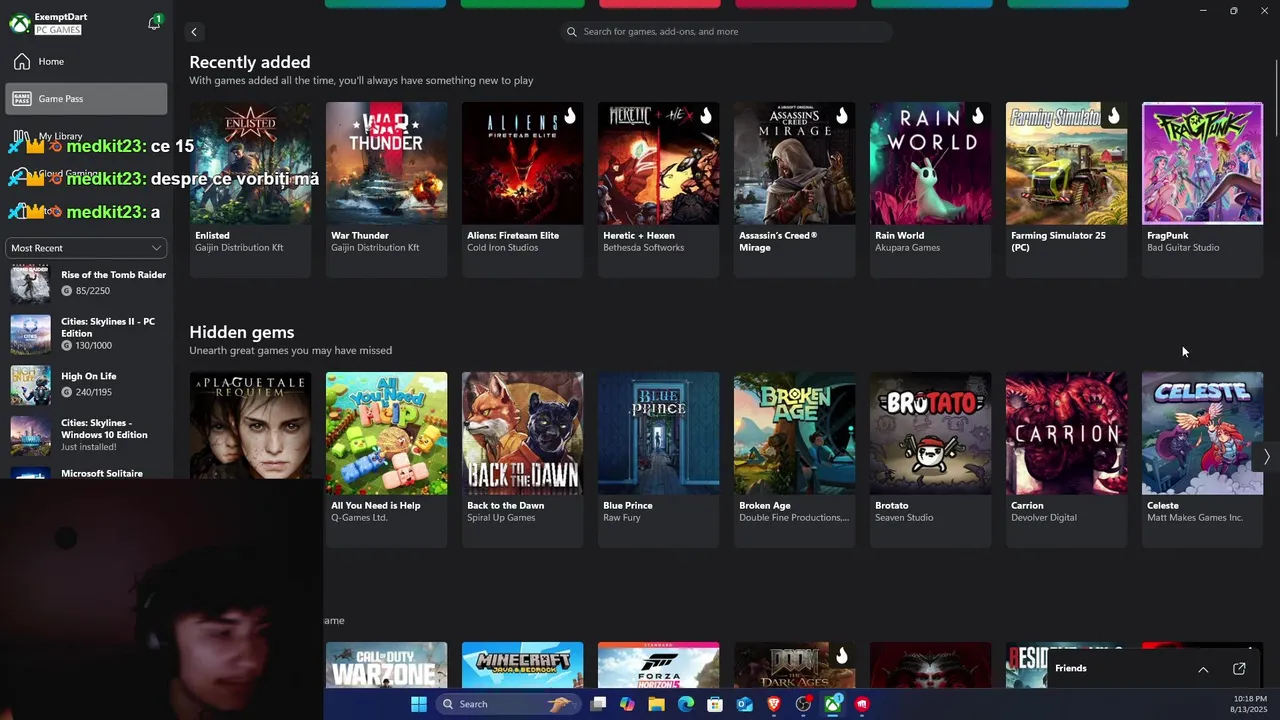
Task: Open the Broken Age tile
Action: point(794,459)
